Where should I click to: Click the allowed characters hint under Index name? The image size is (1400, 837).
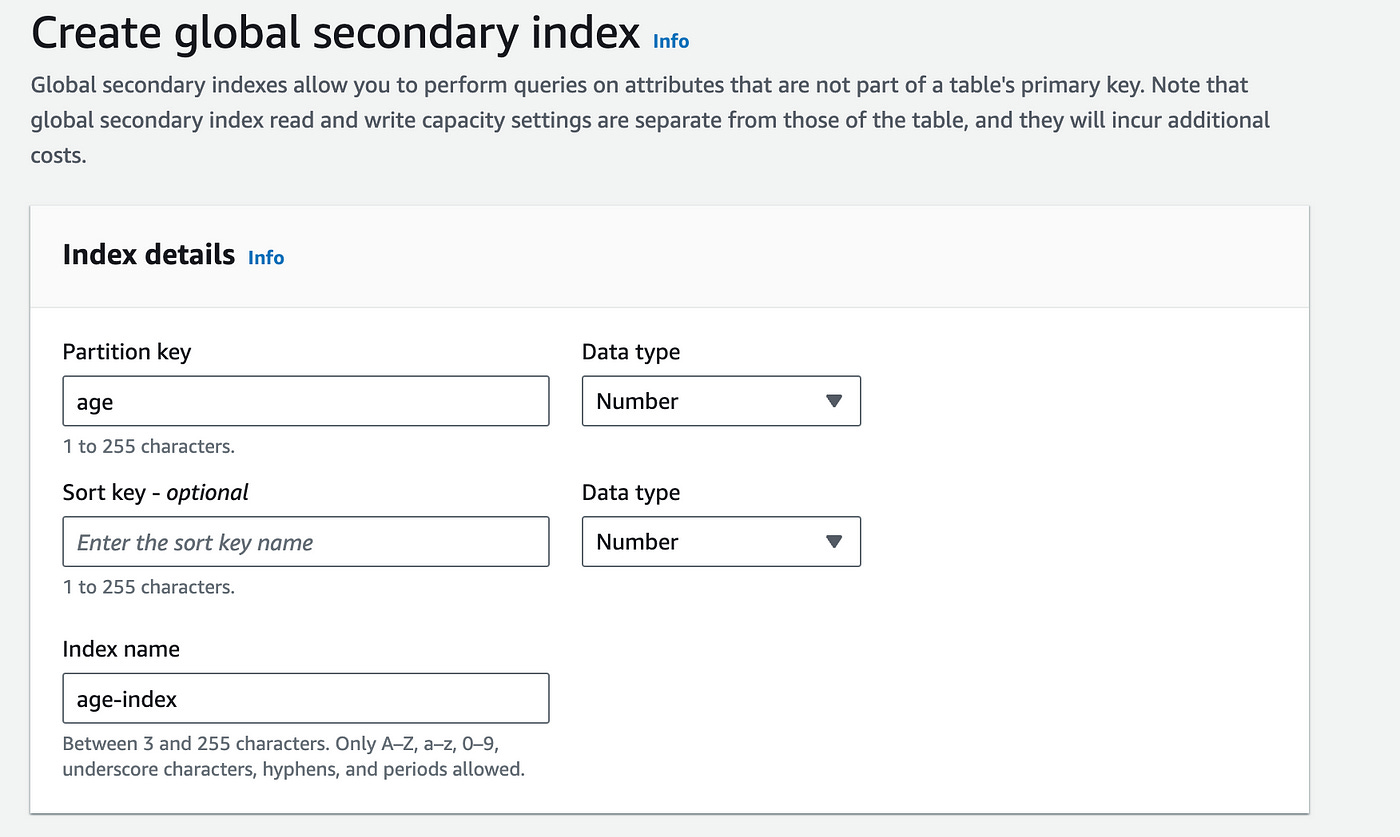pos(293,757)
